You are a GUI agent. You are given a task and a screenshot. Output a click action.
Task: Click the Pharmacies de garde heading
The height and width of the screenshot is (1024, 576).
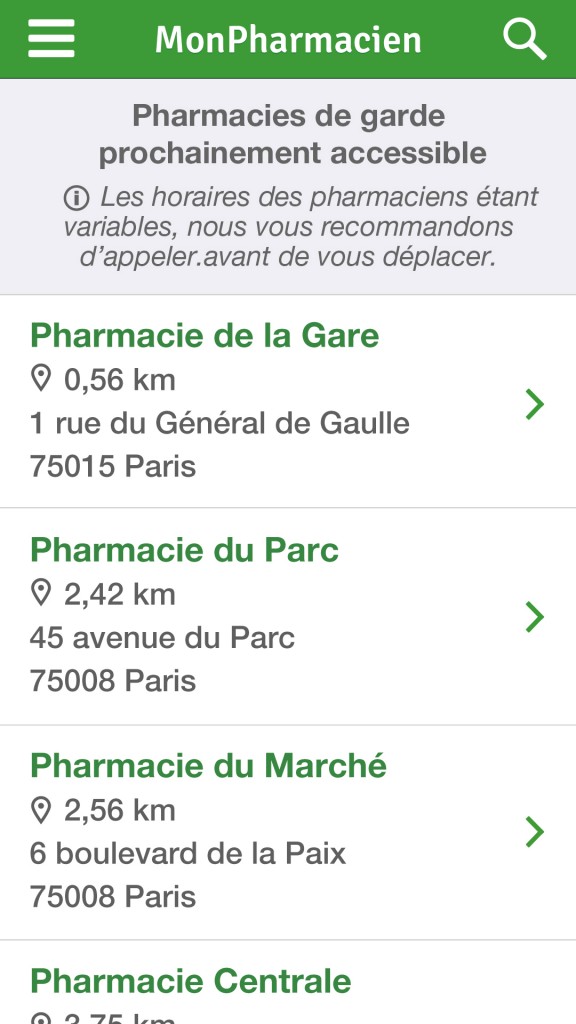tap(293, 135)
